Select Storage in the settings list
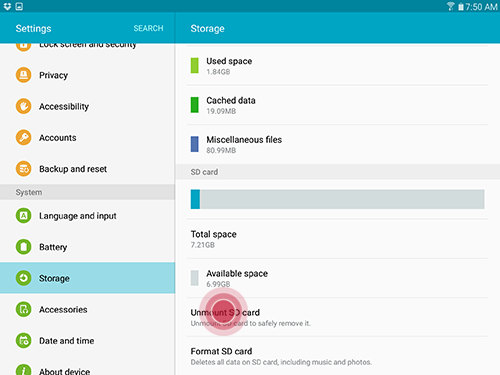Image resolution: width=500 pixels, height=375 pixels. [87, 278]
